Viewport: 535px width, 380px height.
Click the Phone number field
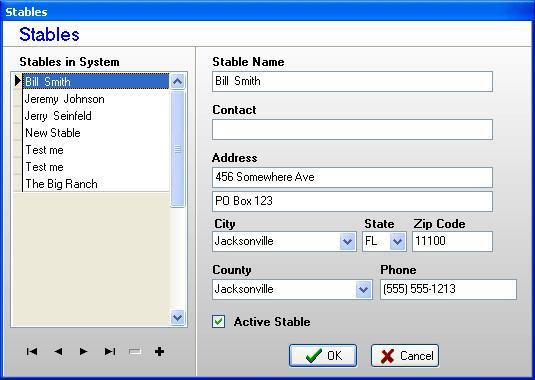coord(448,290)
